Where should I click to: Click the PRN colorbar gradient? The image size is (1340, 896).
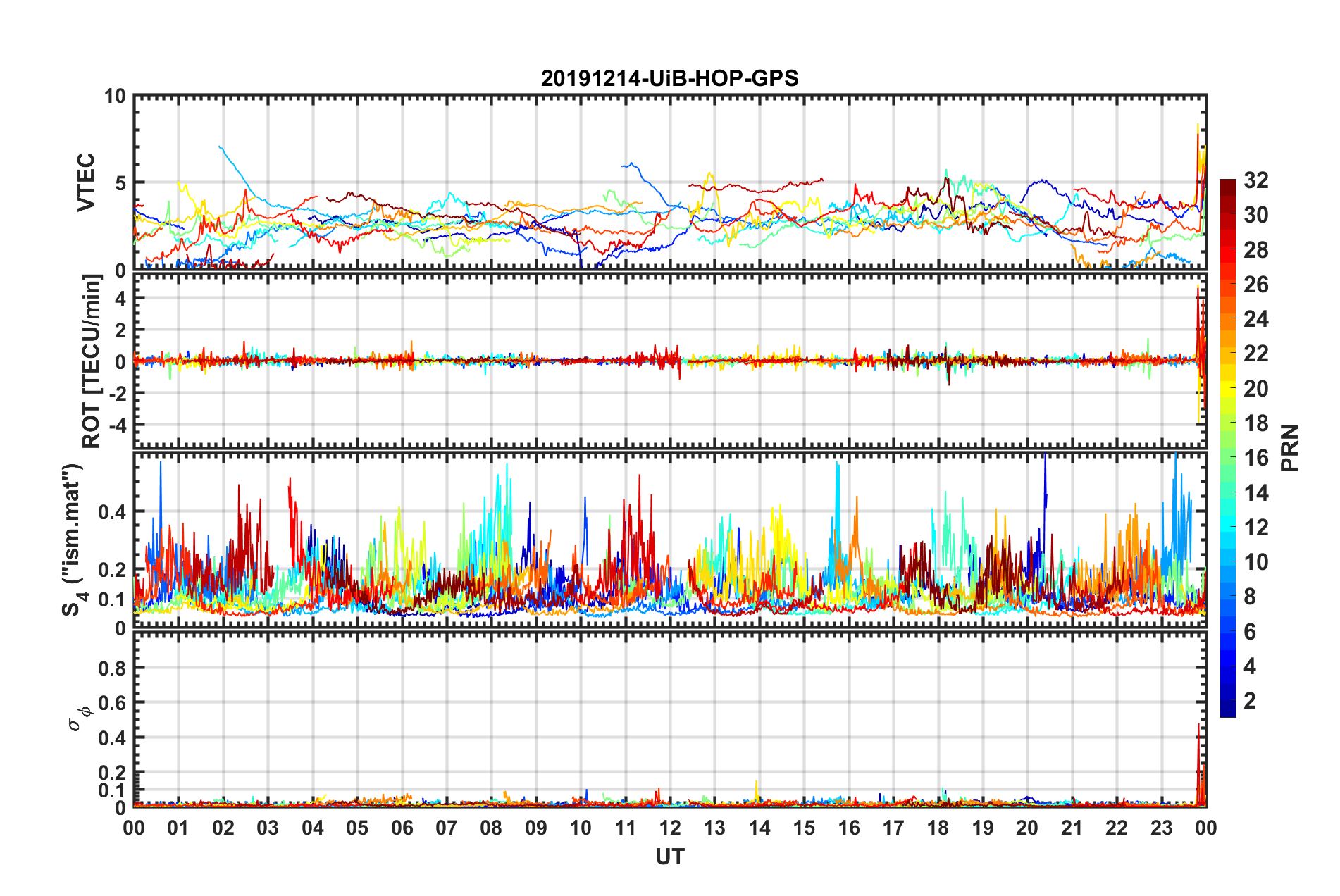[1227, 448]
